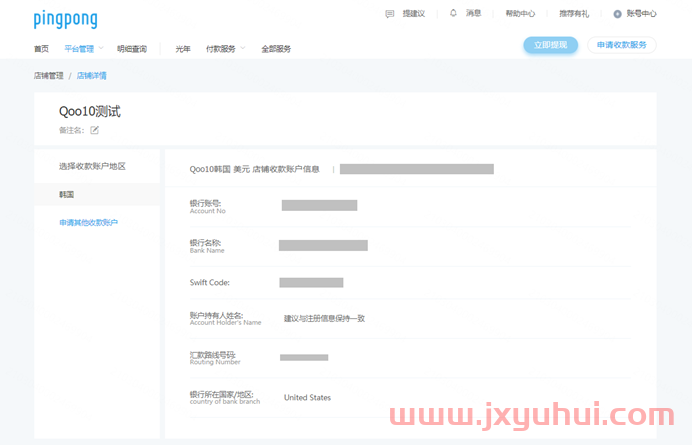Open 消息 notifications link

click(x=473, y=13)
